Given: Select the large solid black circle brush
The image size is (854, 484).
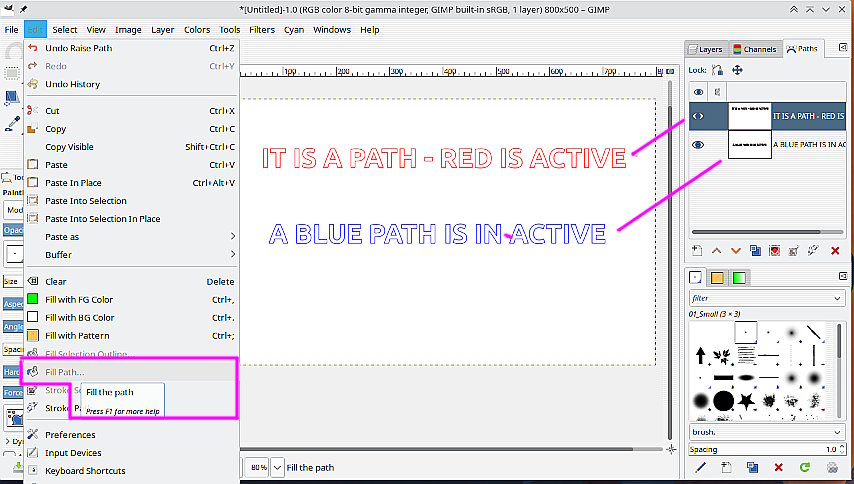Looking at the screenshot, I should (x=723, y=401).
